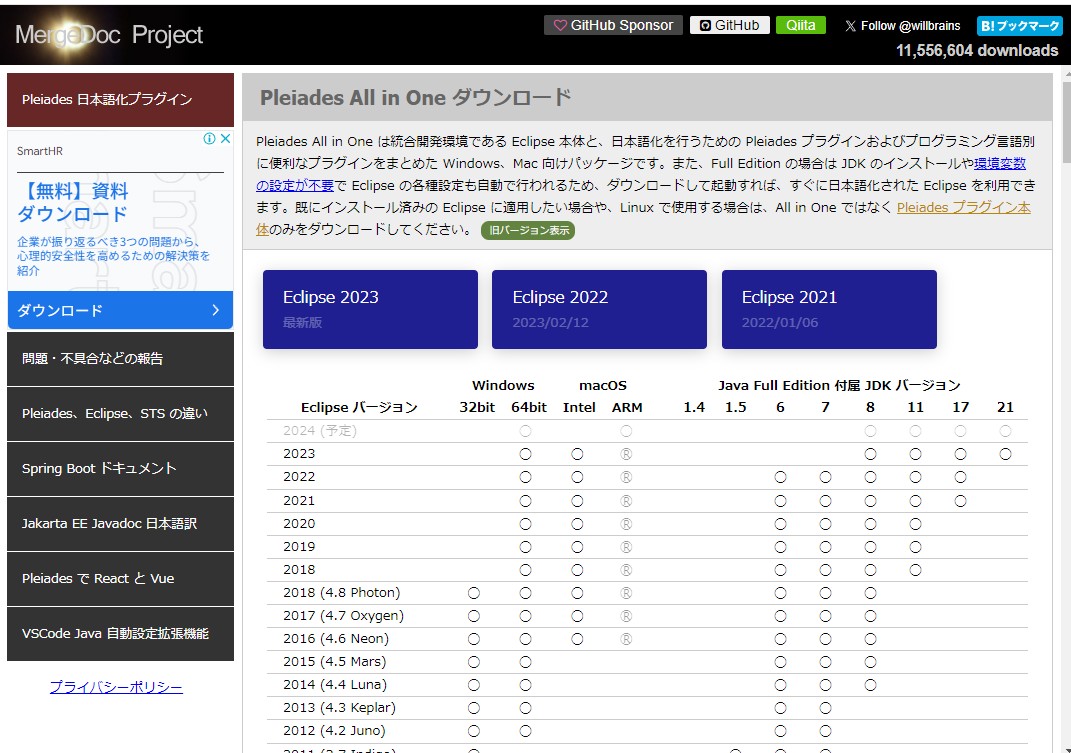The height and width of the screenshot is (753, 1071).
Task: Follow @willbrains on X
Action: pos(902,25)
